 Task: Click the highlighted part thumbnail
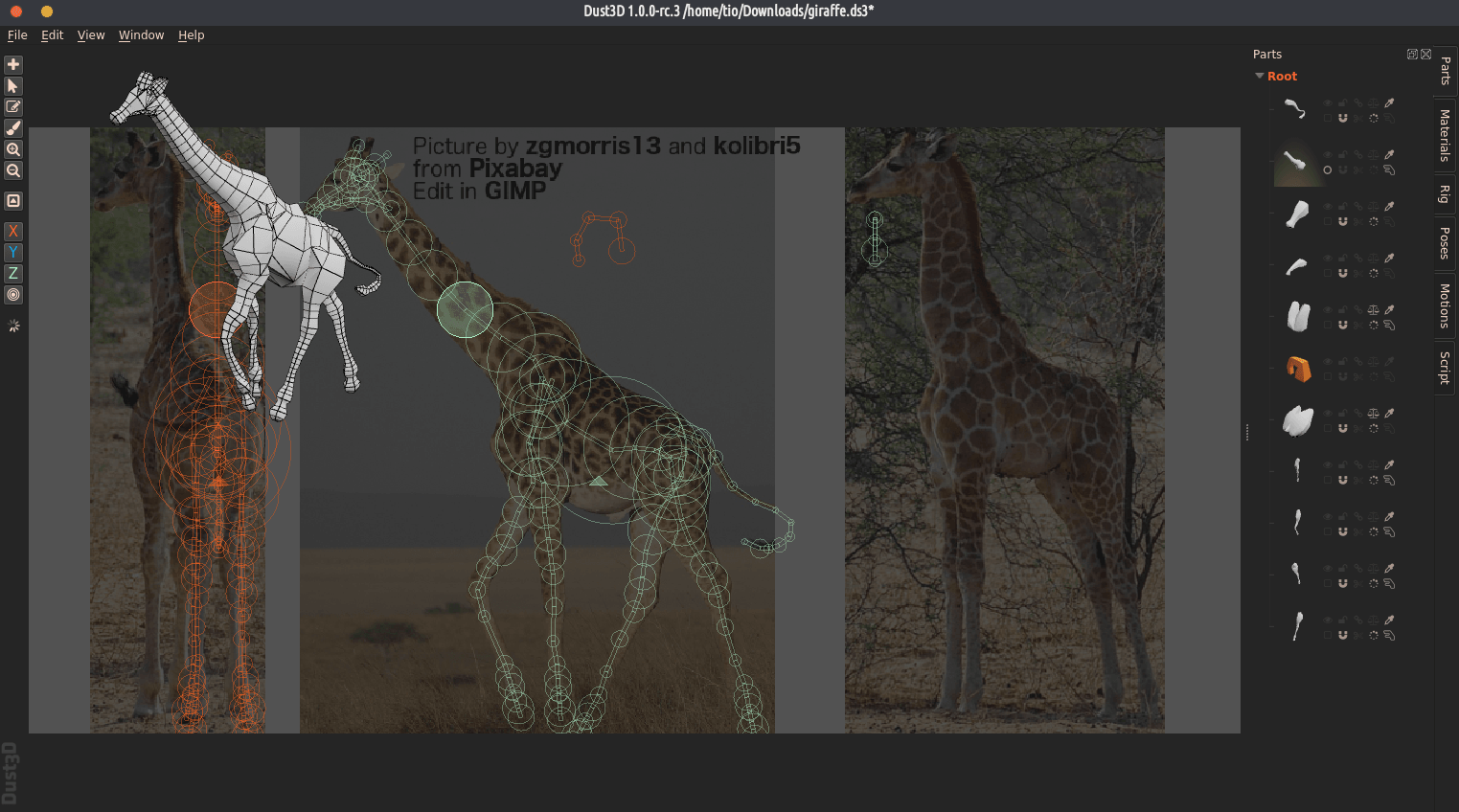[1295, 161]
